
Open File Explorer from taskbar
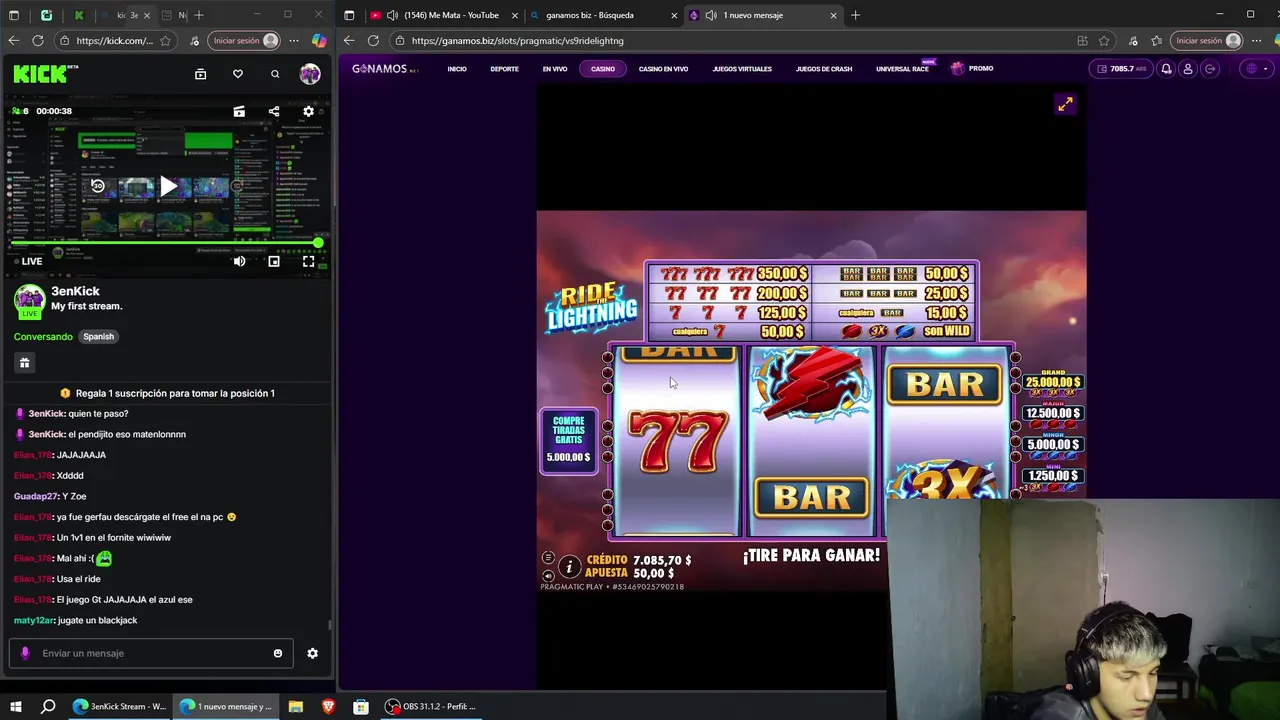[x=296, y=707]
